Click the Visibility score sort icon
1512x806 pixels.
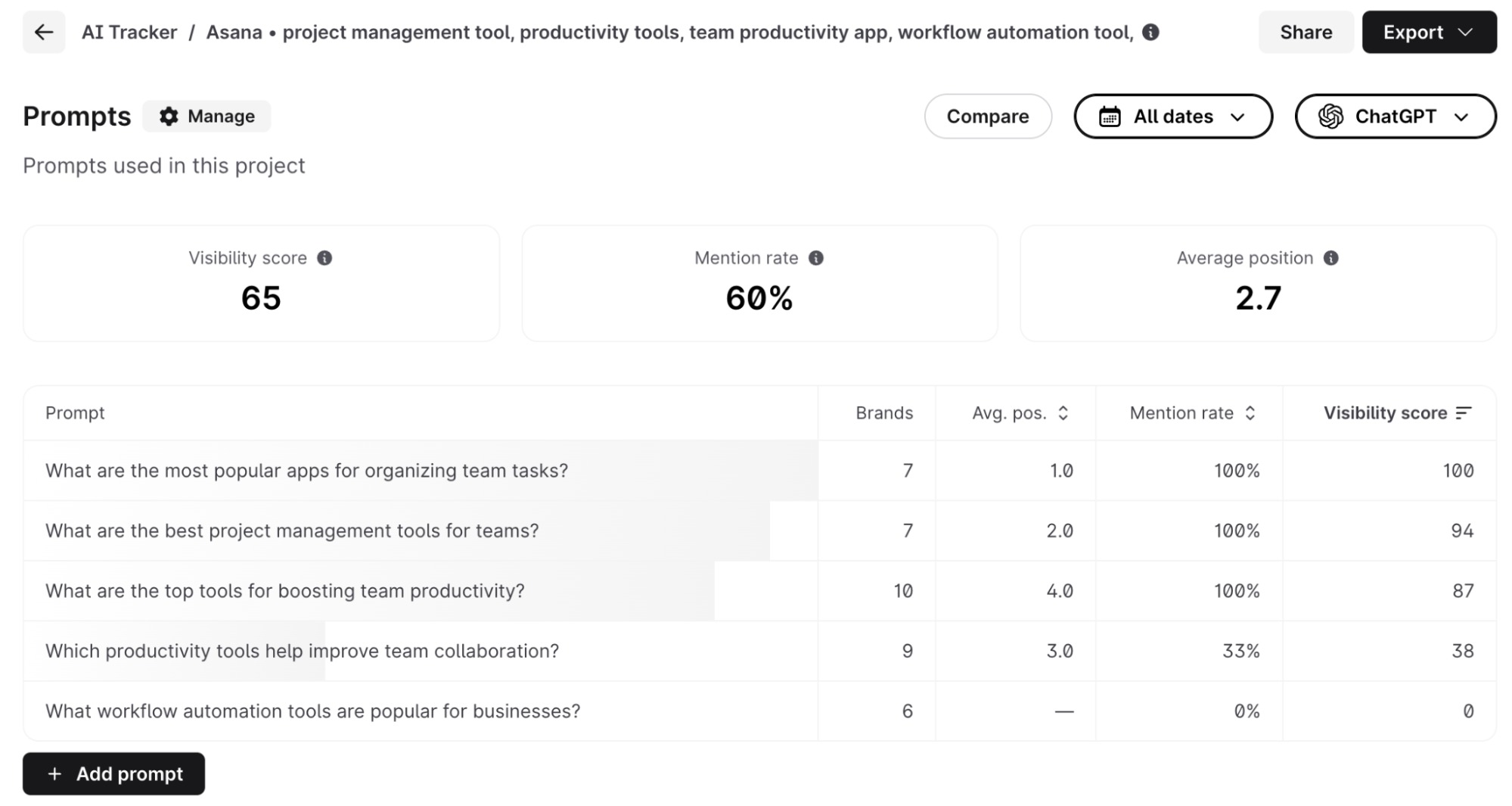pos(1464,413)
